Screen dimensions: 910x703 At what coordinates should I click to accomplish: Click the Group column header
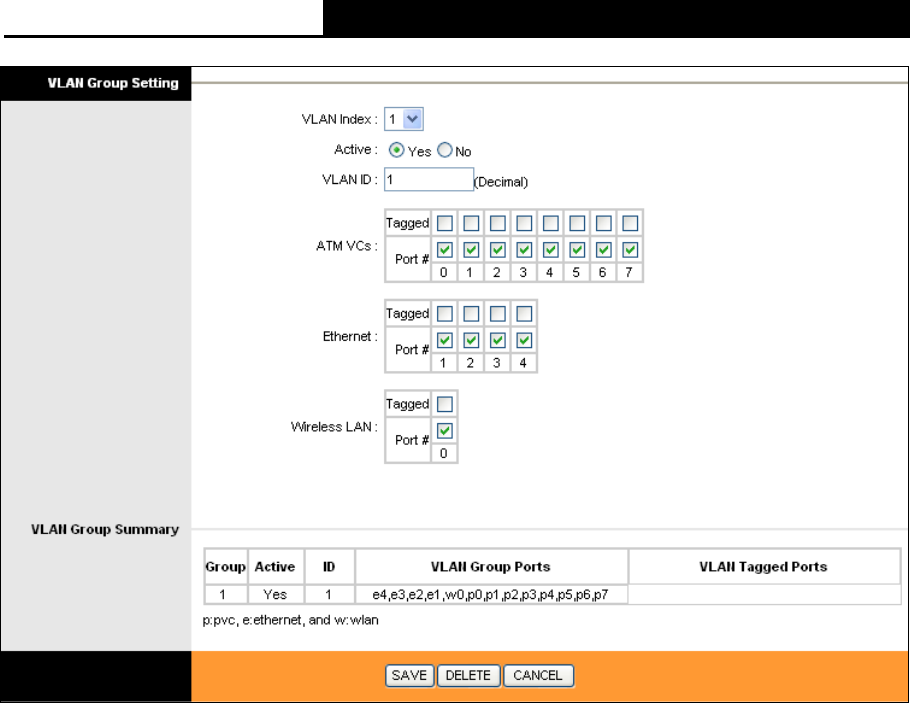(x=226, y=567)
